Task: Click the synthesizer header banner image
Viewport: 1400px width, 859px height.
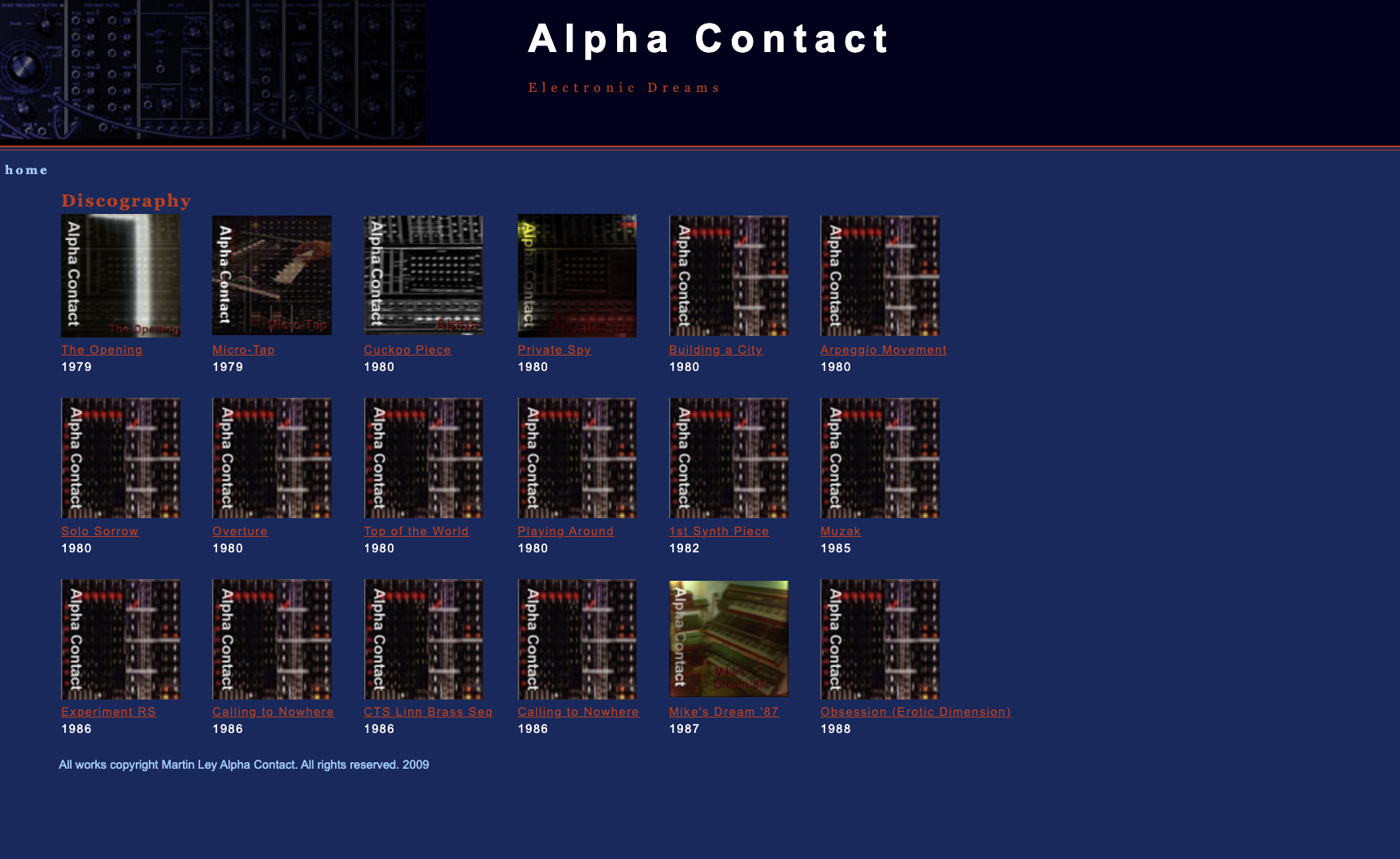Action: click(x=212, y=72)
